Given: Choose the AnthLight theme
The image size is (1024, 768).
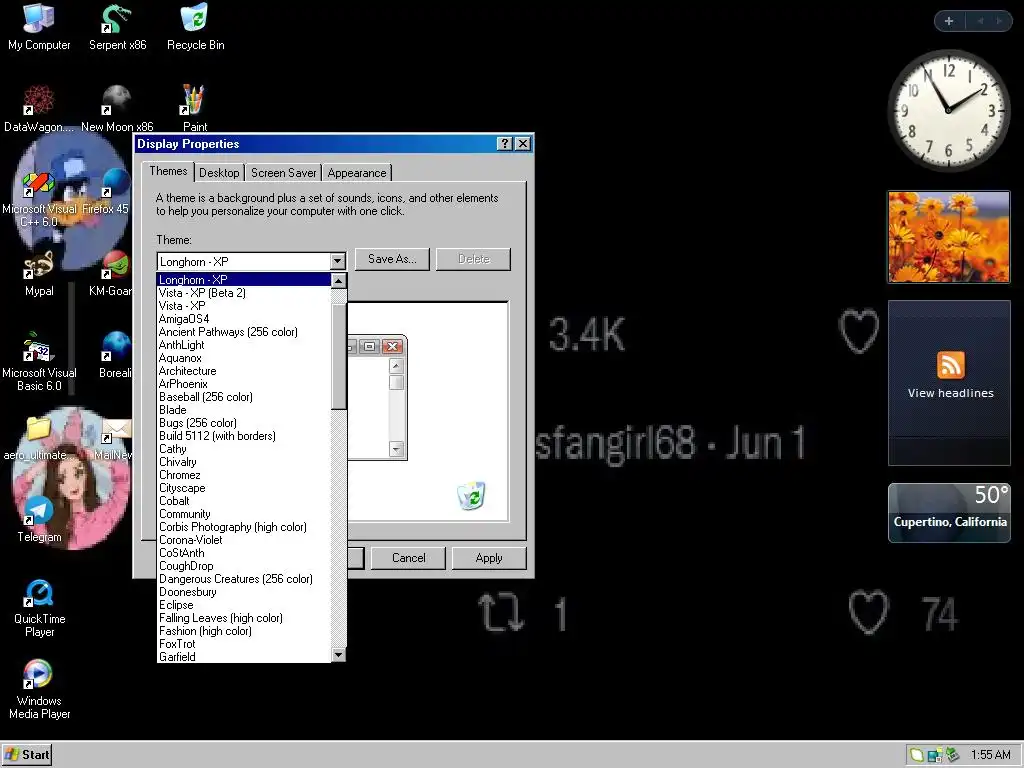Looking at the screenshot, I should 244,345.
